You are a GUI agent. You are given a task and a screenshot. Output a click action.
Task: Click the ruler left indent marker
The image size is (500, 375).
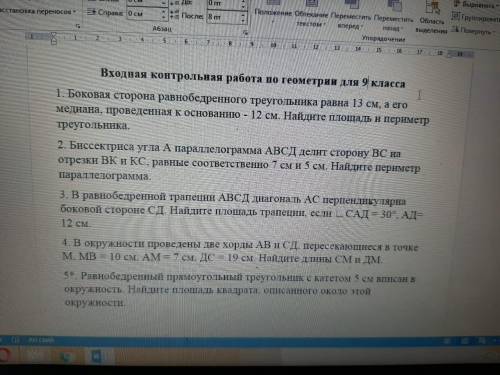(x=54, y=38)
